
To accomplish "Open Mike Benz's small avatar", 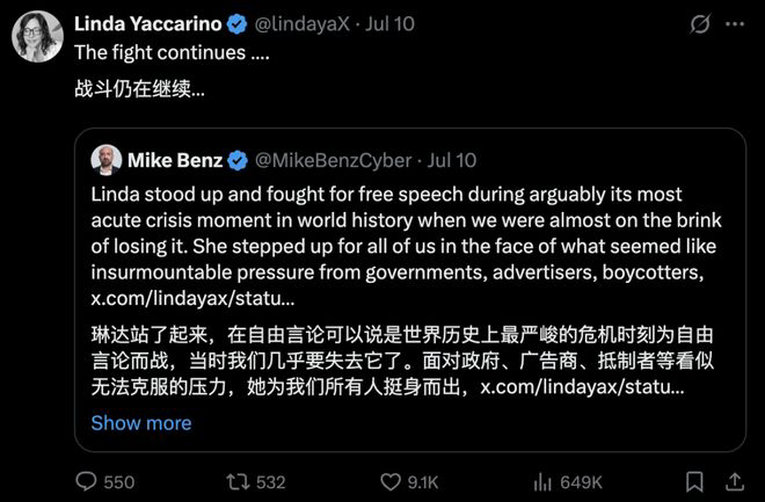I will (x=106, y=160).
